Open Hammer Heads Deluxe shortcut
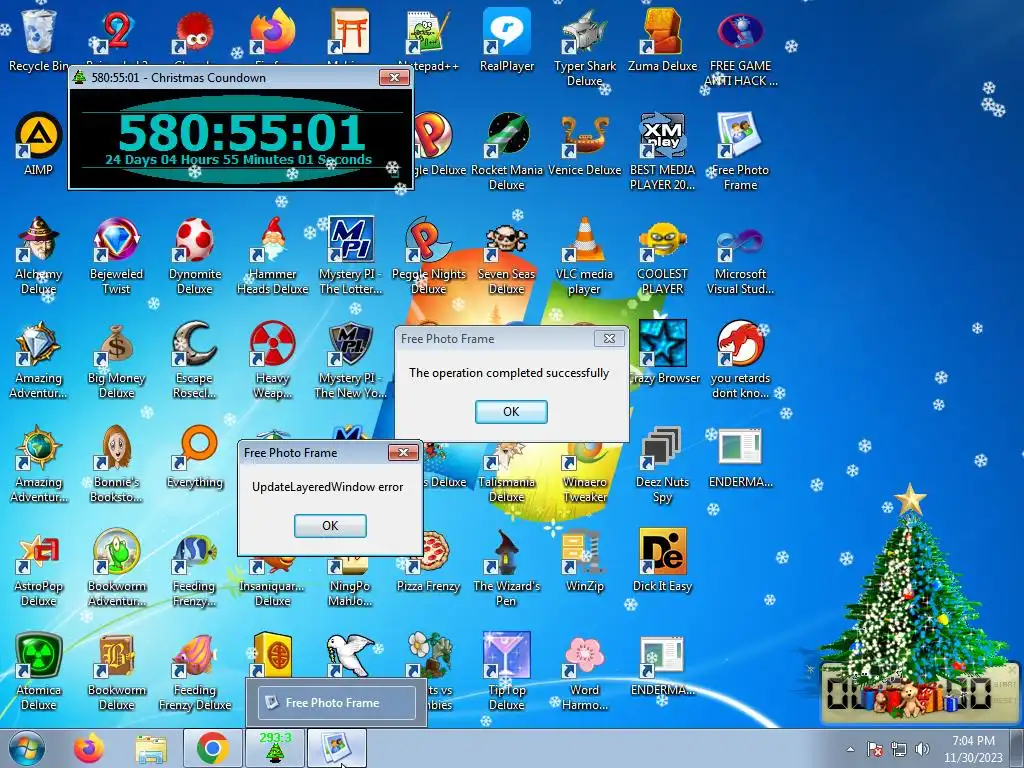The width and height of the screenshot is (1024, 768). click(x=272, y=255)
